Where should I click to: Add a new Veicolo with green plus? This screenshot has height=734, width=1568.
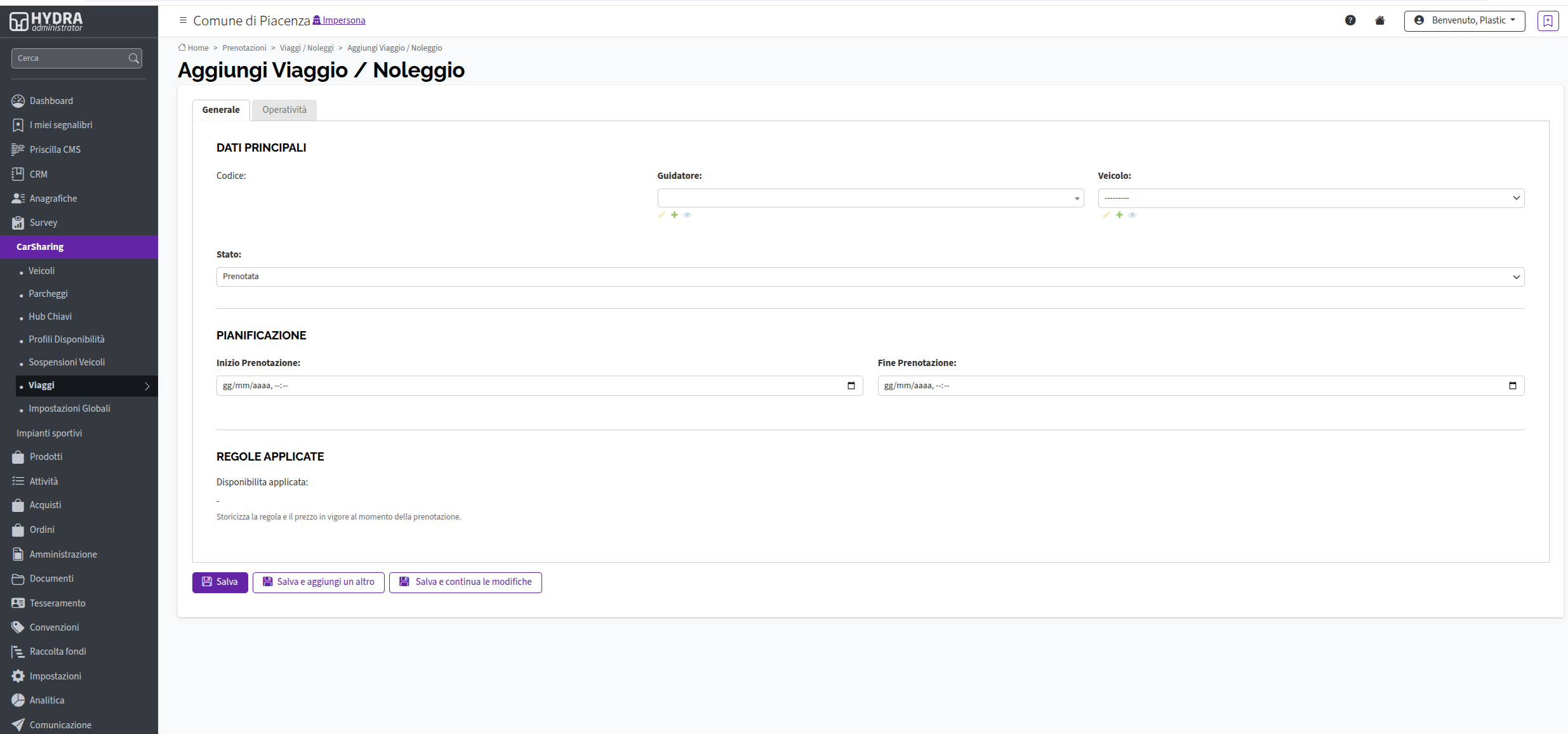point(1120,215)
